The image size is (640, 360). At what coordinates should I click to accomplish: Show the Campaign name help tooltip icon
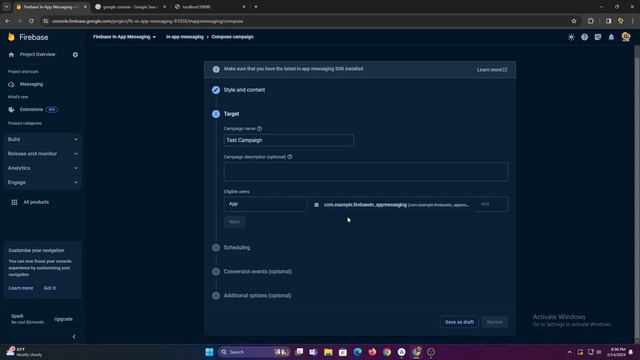pos(259,129)
